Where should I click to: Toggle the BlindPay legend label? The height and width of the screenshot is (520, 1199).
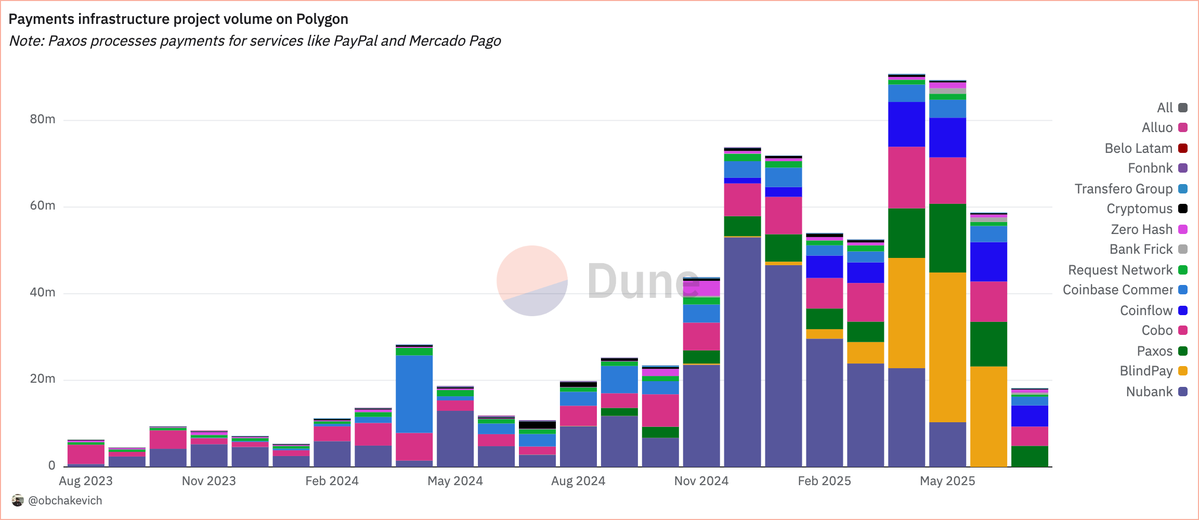pyautogui.click(x=1147, y=371)
